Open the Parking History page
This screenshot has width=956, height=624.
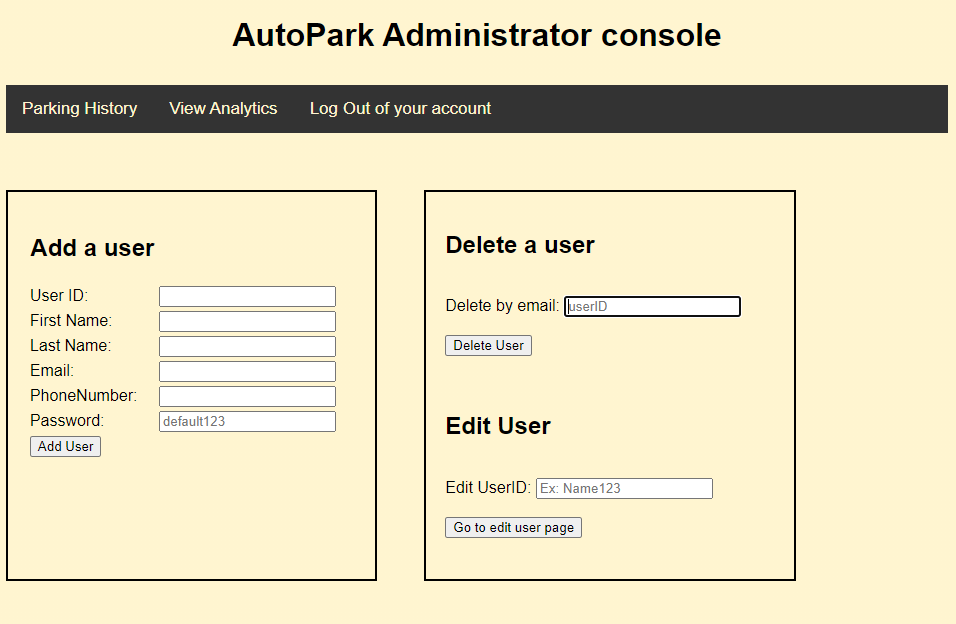click(80, 108)
